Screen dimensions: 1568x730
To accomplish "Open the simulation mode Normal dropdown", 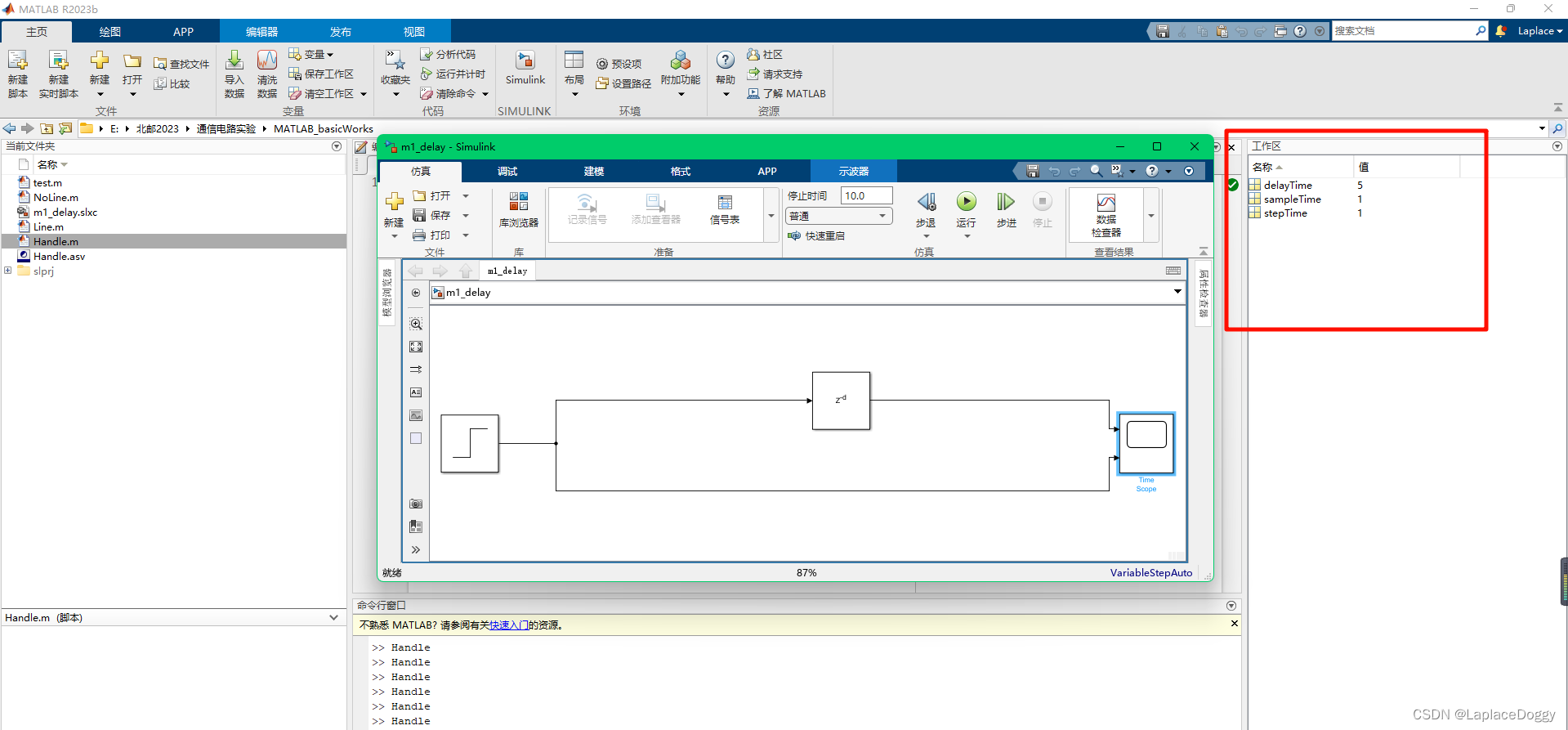I will pyautogui.click(x=839, y=216).
